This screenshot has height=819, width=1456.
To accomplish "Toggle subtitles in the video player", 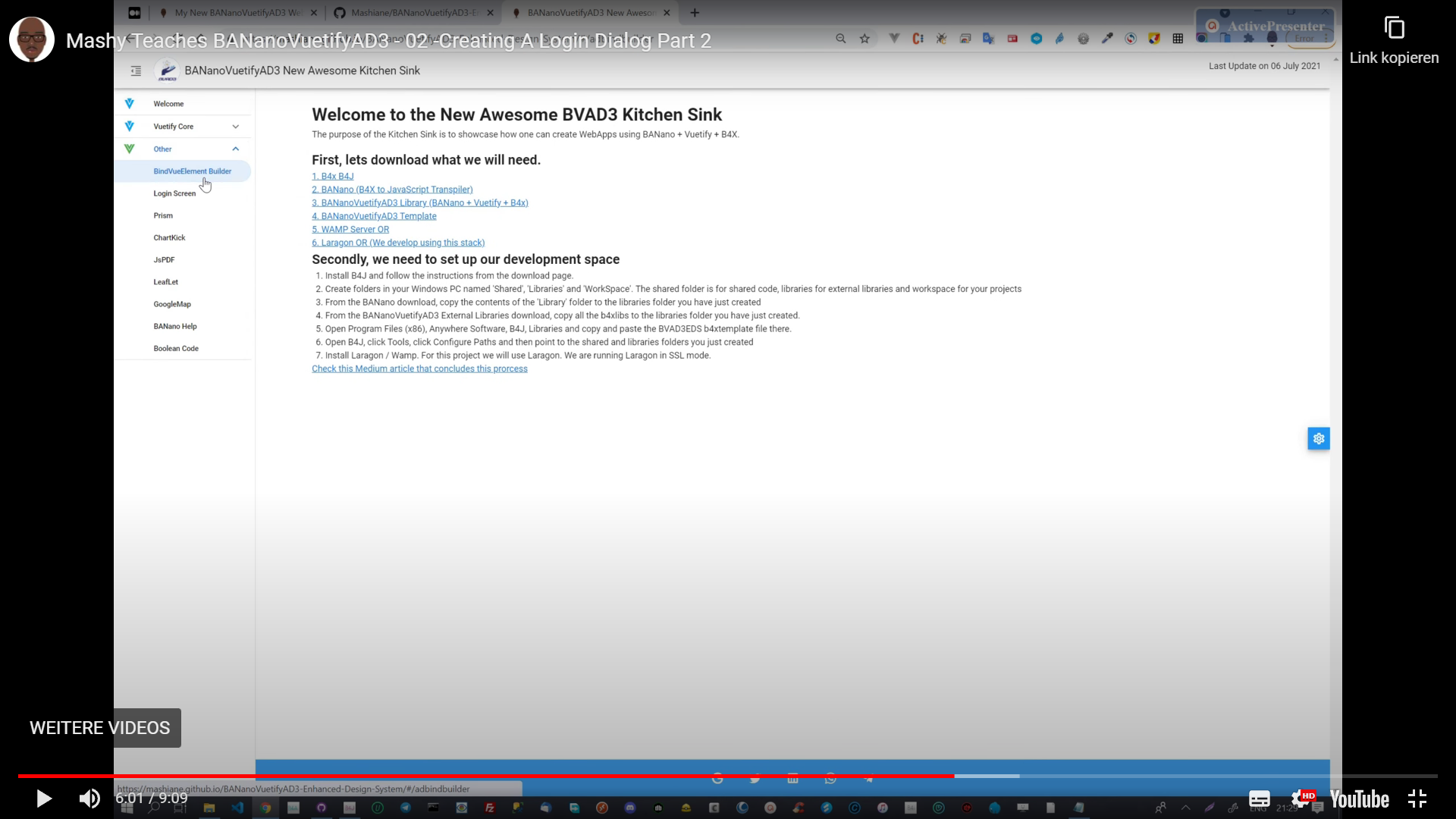I will pyautogui.click(x=1259, y=799).
